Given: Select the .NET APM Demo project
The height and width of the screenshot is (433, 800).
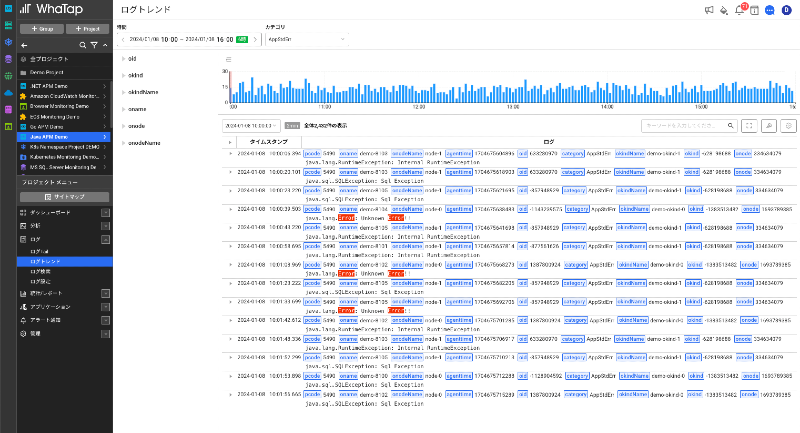Looking at the screenshot, I should pyautogui.click(x=64, y=86).
